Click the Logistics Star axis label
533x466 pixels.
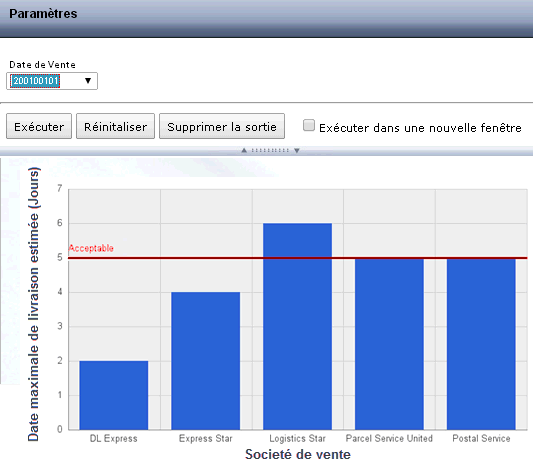click(297, 438)
